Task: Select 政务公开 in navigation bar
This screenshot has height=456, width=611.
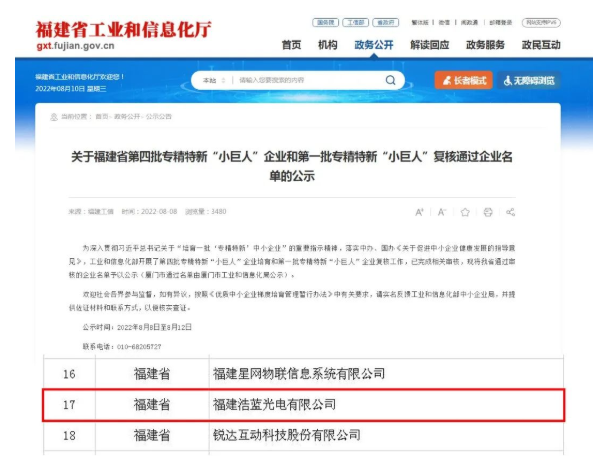Action: tap(374, 45)
